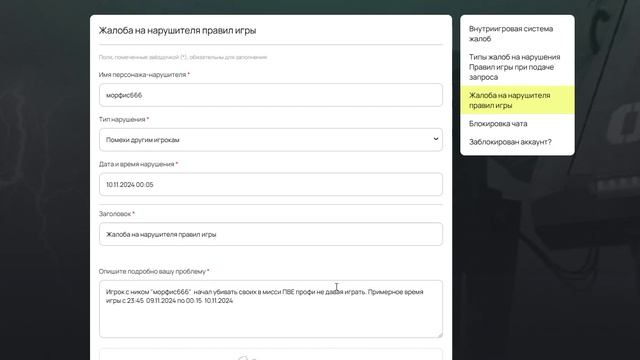Focus the date field showing 10.11.2024 00:05

(x=271, y=184)
